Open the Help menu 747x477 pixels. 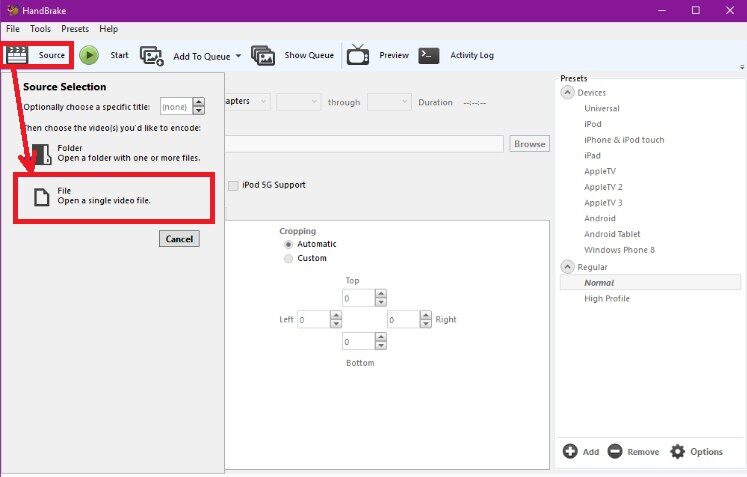pos(109,29)
